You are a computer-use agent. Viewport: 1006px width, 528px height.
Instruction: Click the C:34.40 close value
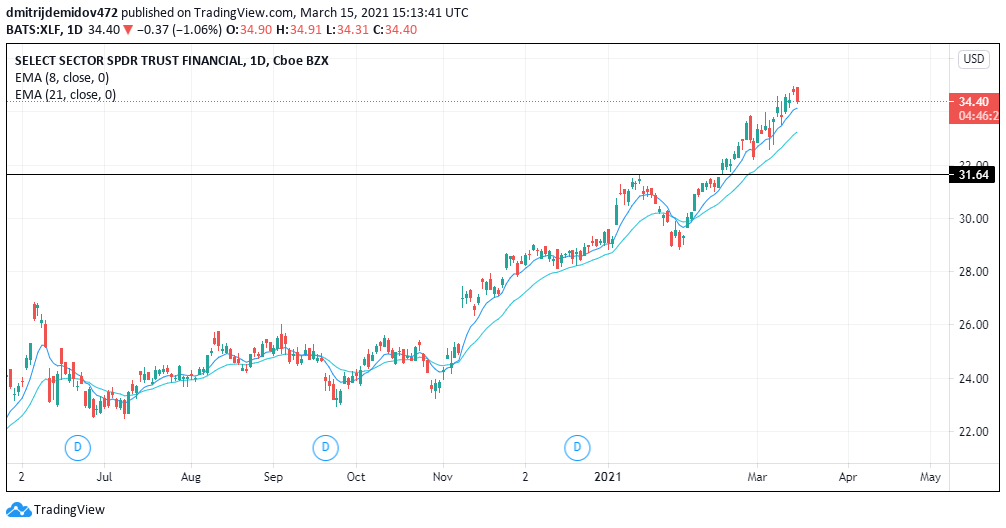[x=395, y=30]
